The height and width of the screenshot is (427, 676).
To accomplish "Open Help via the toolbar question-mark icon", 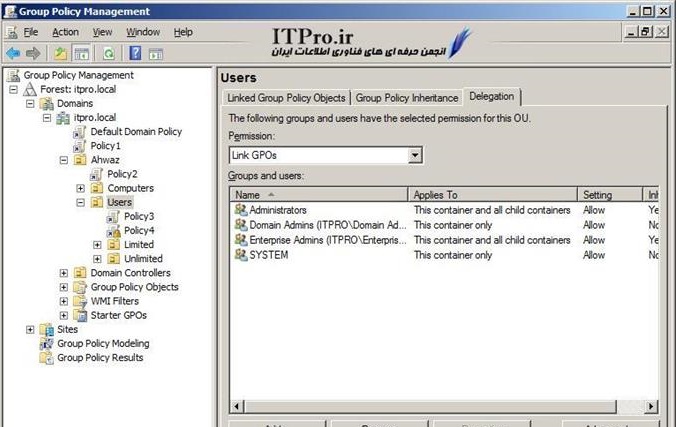I will 134,53.
